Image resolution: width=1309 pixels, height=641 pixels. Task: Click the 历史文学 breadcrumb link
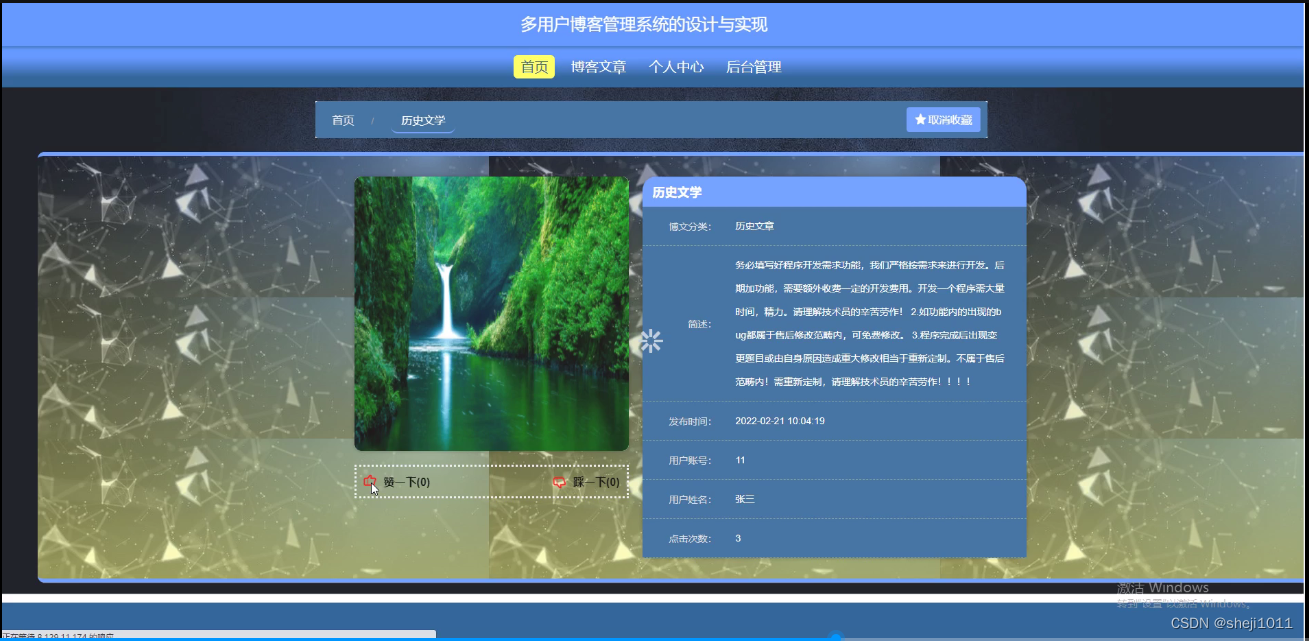[422, 119]
